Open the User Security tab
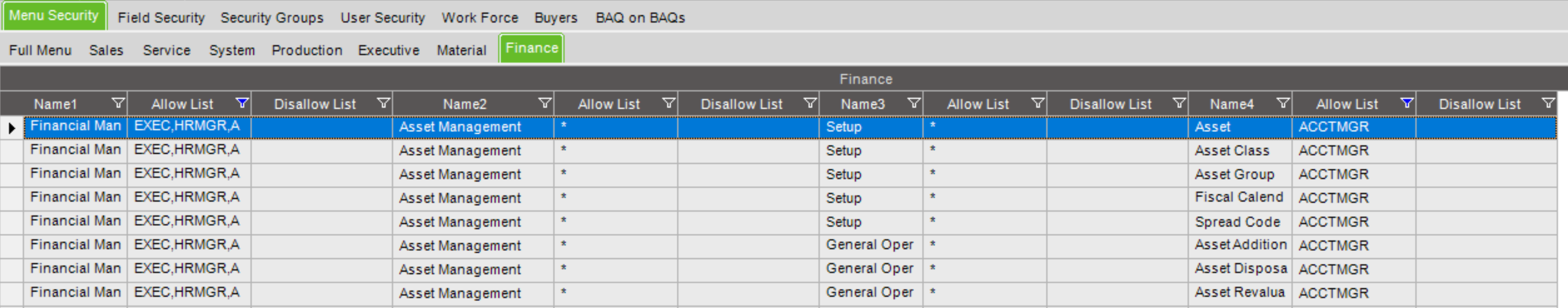The width and height of the screenshot is (1568, 308). pyautogui.click(x=382, y=18)
